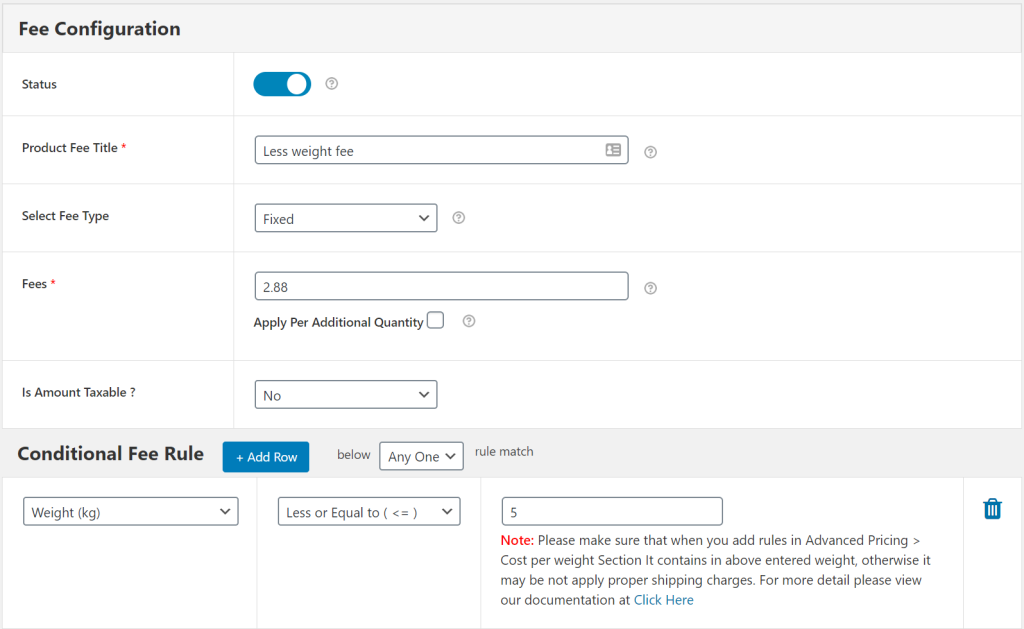The height and width of the screenshot is (629, 1024).
Task: Click the card icon inside fee title field
Action: pos(613,150)
